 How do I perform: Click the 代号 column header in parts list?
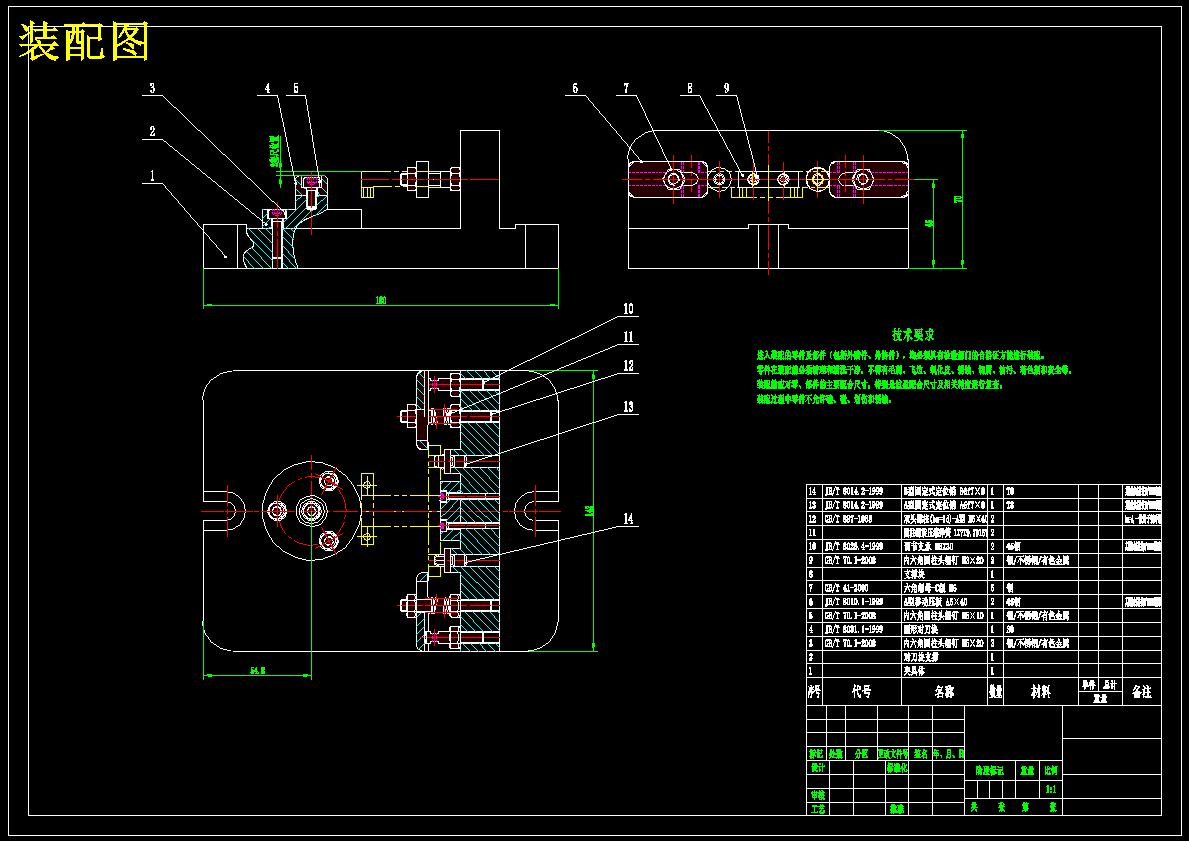coord(861,692)
